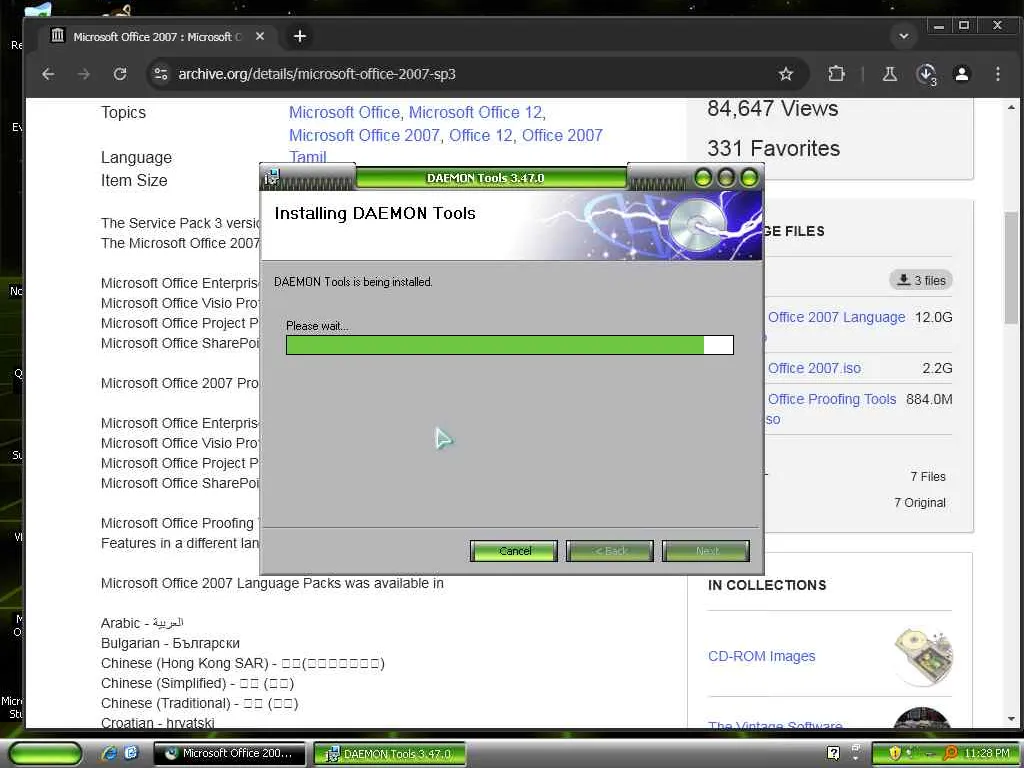This screenshot has height=768, width=1024.
Task: Click the middle green installer title button
Action: 726,177
